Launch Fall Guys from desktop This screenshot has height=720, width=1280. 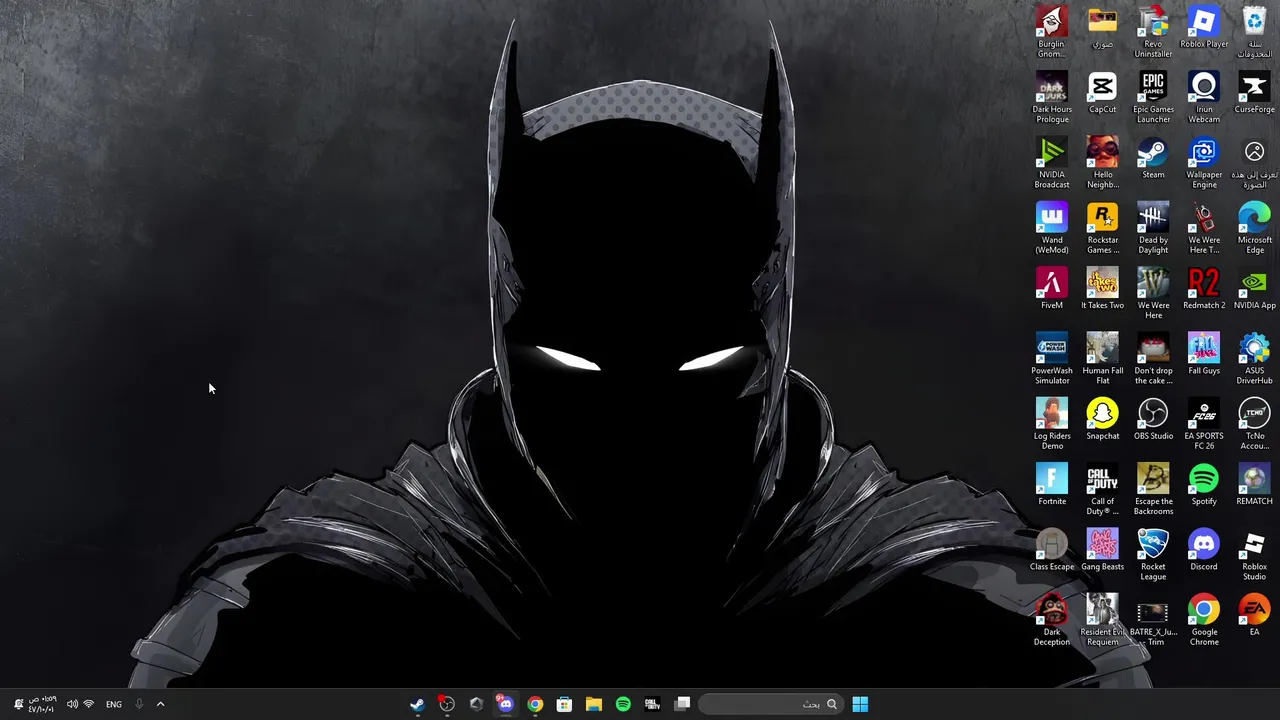click(x=1204, y=354)
